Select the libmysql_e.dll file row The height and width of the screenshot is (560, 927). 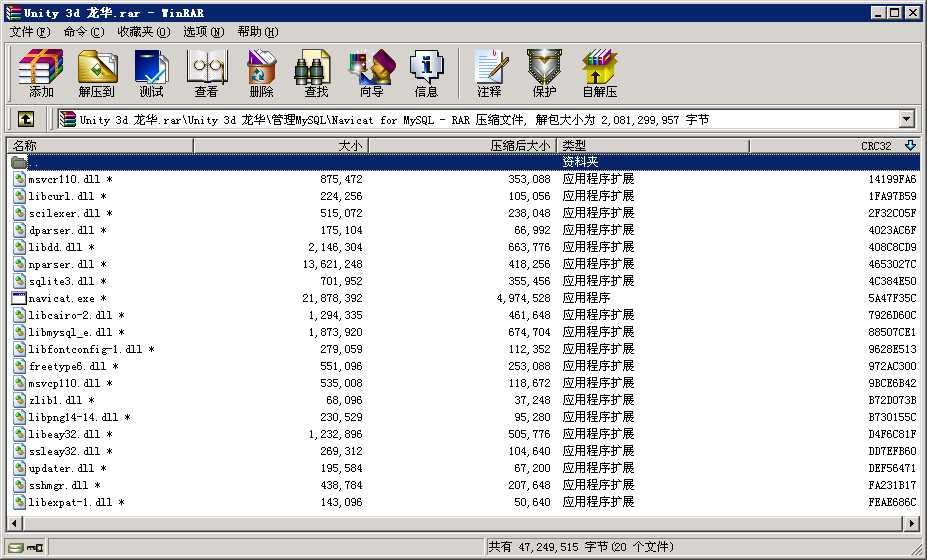tap(464, 332)
